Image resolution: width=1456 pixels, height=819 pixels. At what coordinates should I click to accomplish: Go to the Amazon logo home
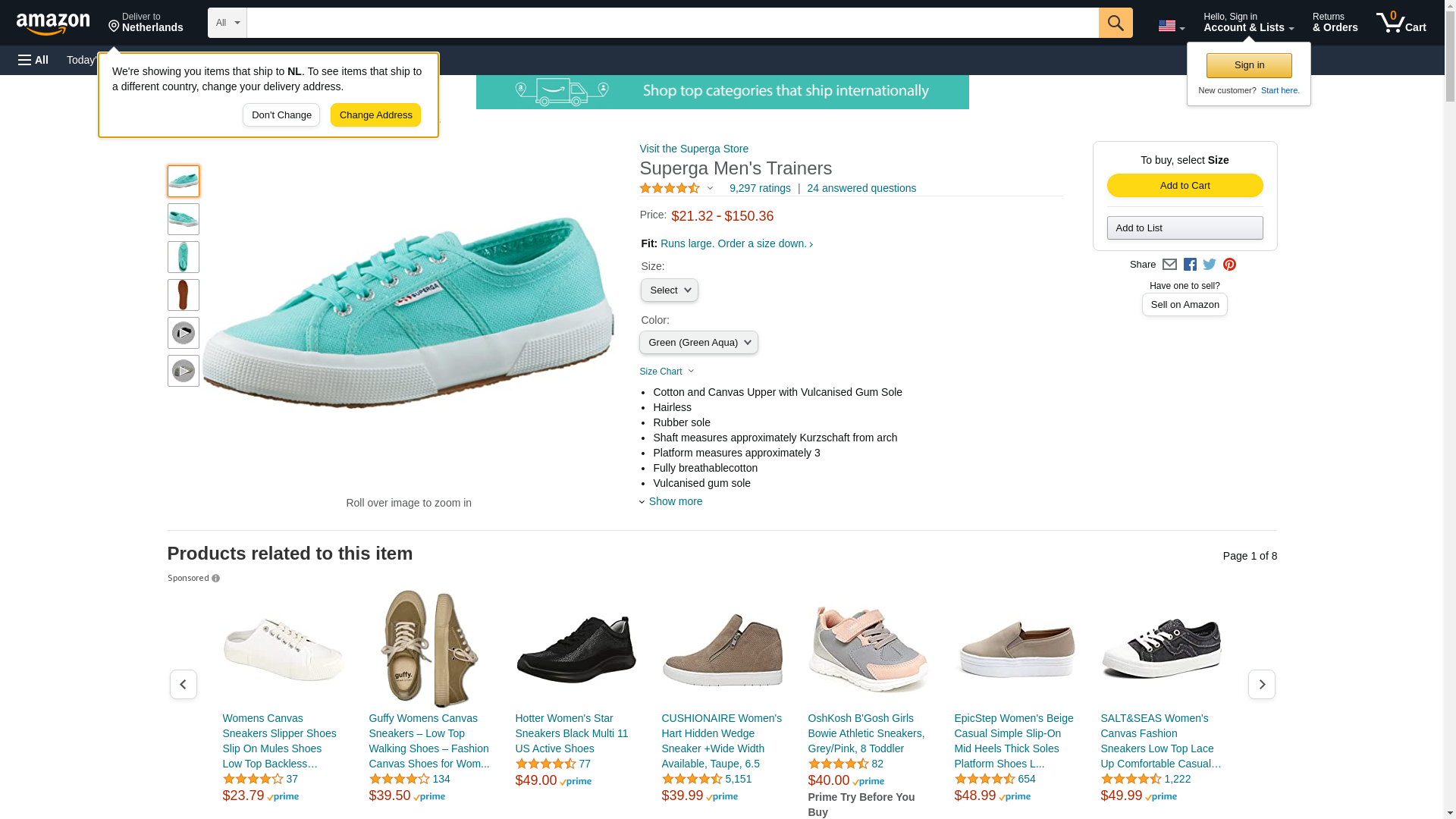(x=53, y=24)
